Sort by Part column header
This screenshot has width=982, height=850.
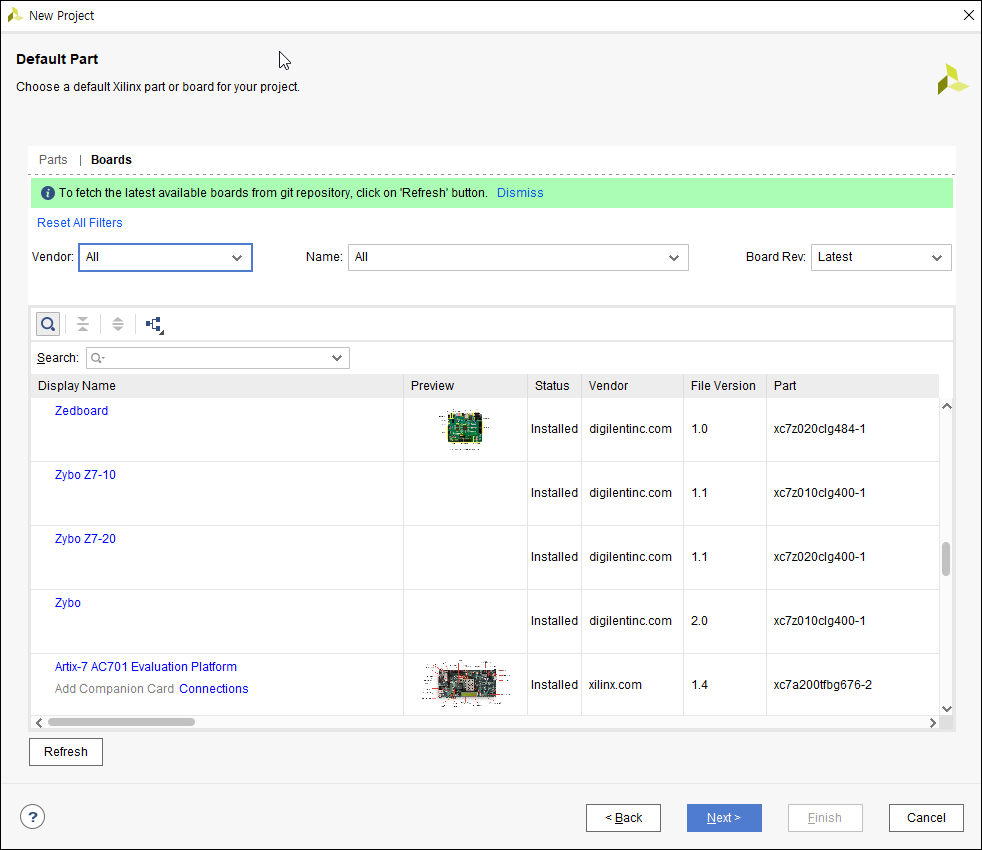[852, 386]
